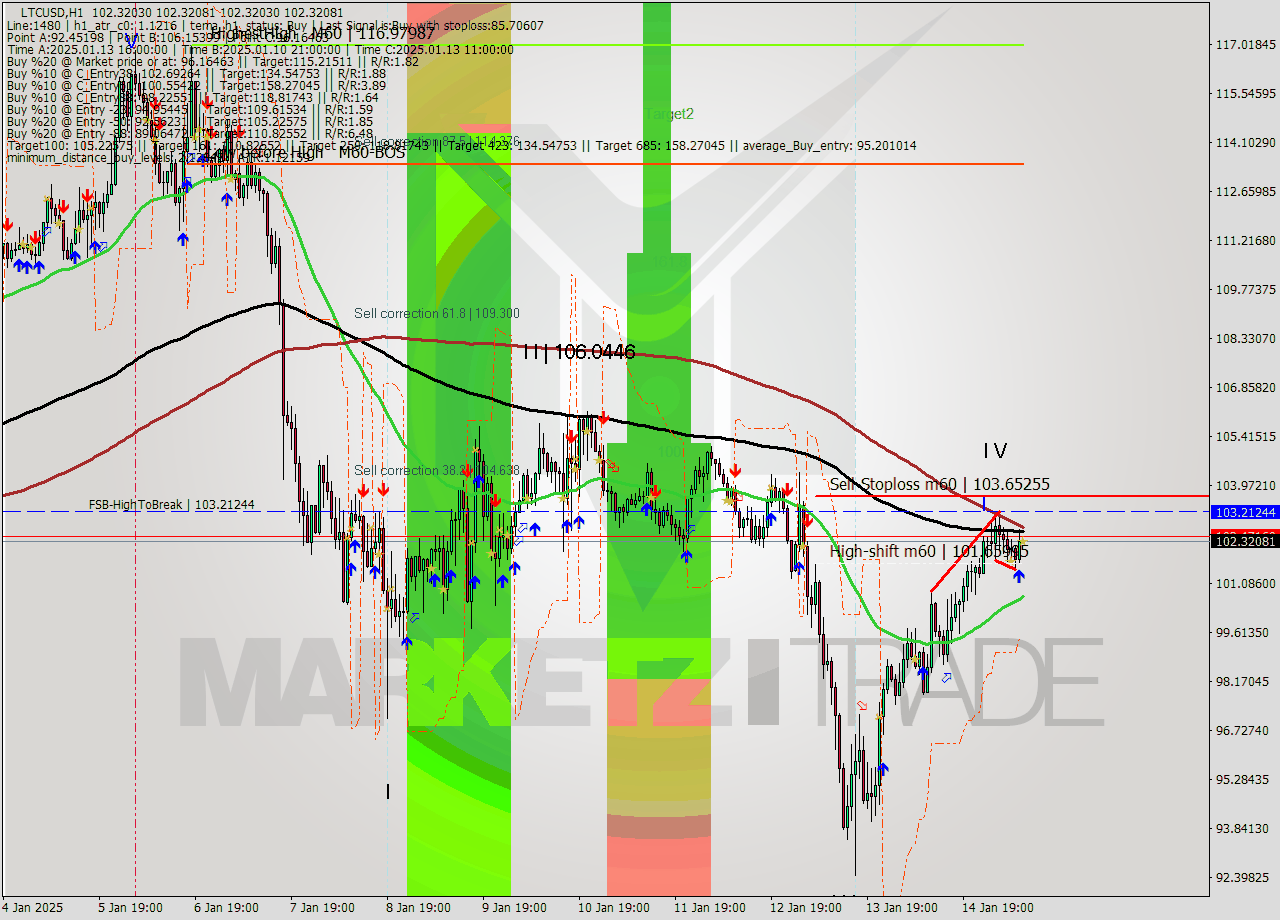Click the 112.65985 price axis label
The height and width of the screenshot is (920, 1280).
(x=1244, y=192)
